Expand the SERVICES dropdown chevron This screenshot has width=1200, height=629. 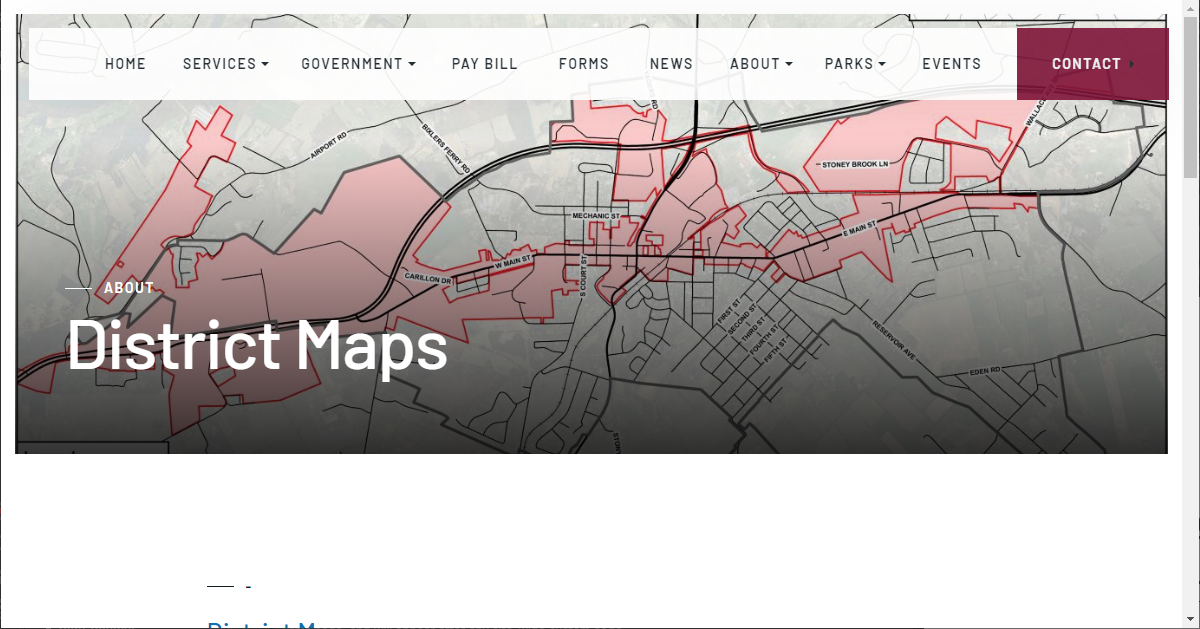click(x=264, y=64)
